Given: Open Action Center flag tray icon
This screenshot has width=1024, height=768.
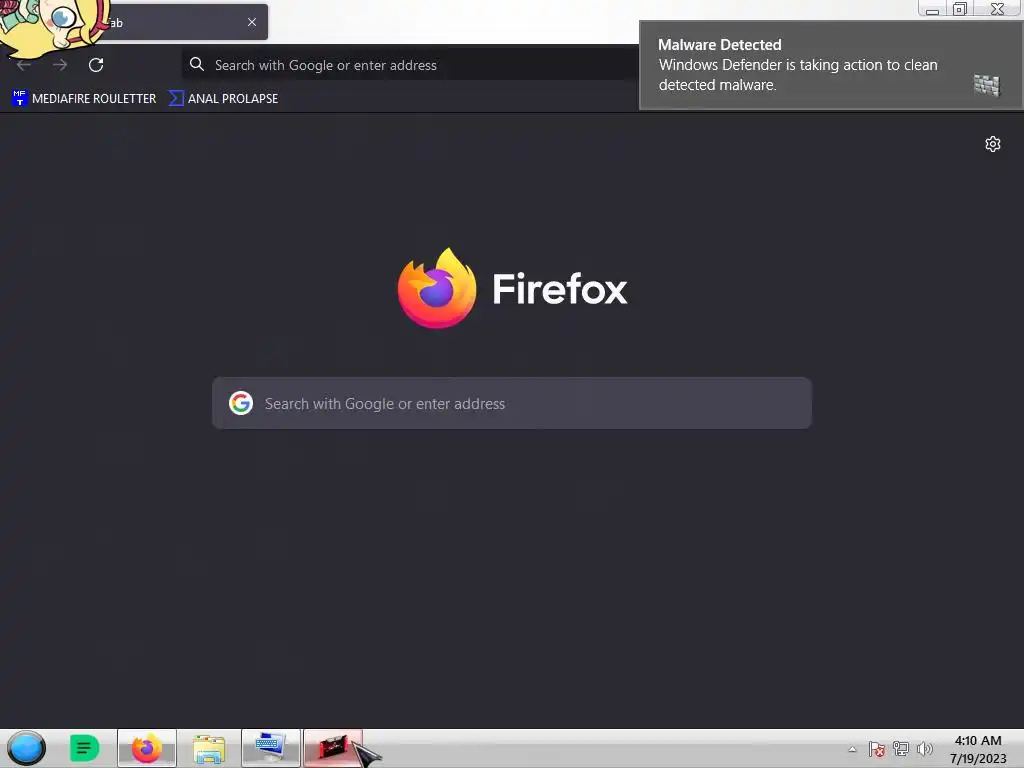Looking at the screenshot, I should [x=876, y=749].
